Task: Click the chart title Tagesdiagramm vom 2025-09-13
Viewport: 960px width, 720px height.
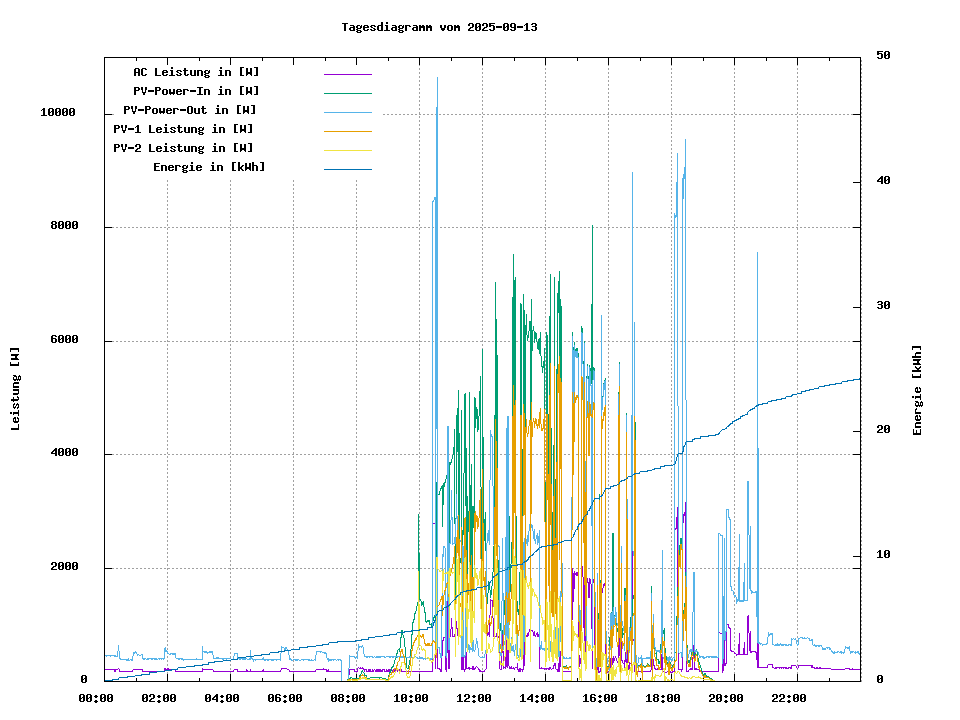Action: [439, 27]
